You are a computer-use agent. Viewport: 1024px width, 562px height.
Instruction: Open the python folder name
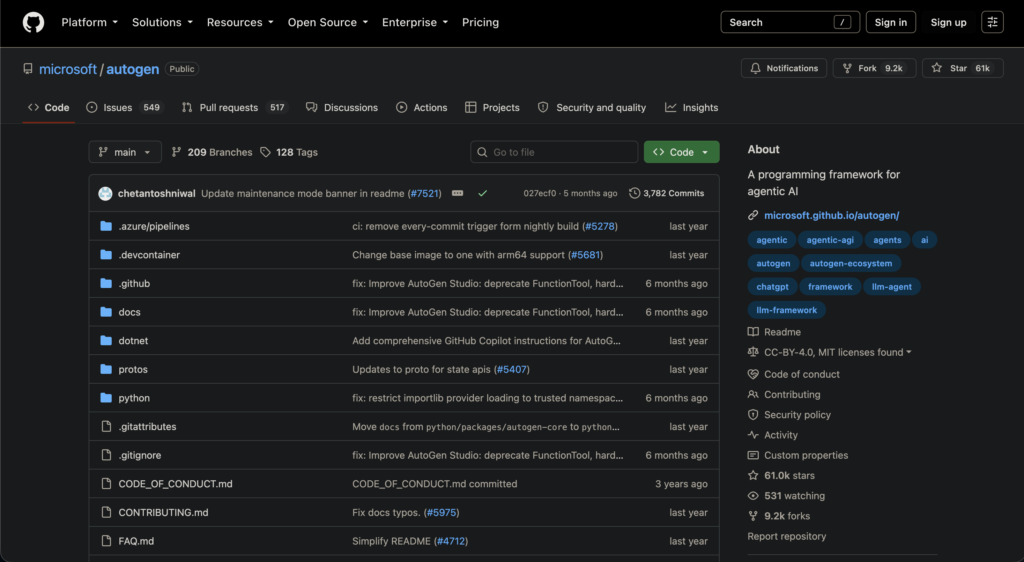coord(134,398)
